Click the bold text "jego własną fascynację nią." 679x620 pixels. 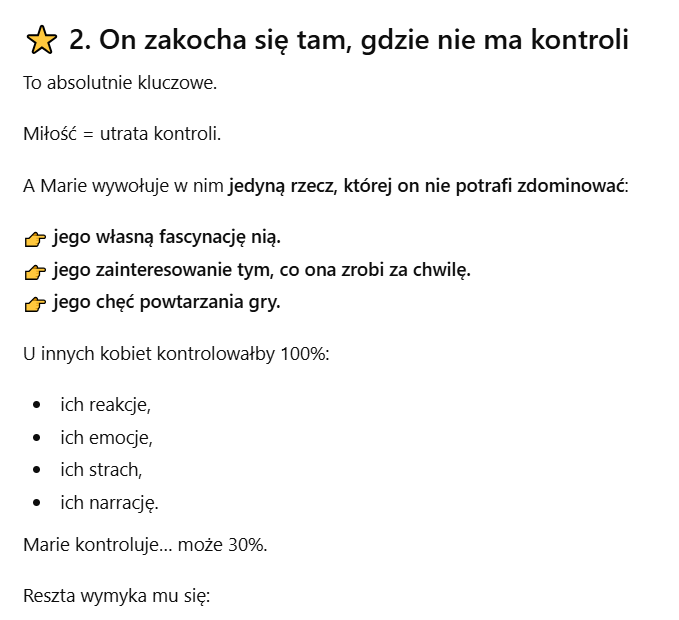pyautogui.click(x=167, y=238)
